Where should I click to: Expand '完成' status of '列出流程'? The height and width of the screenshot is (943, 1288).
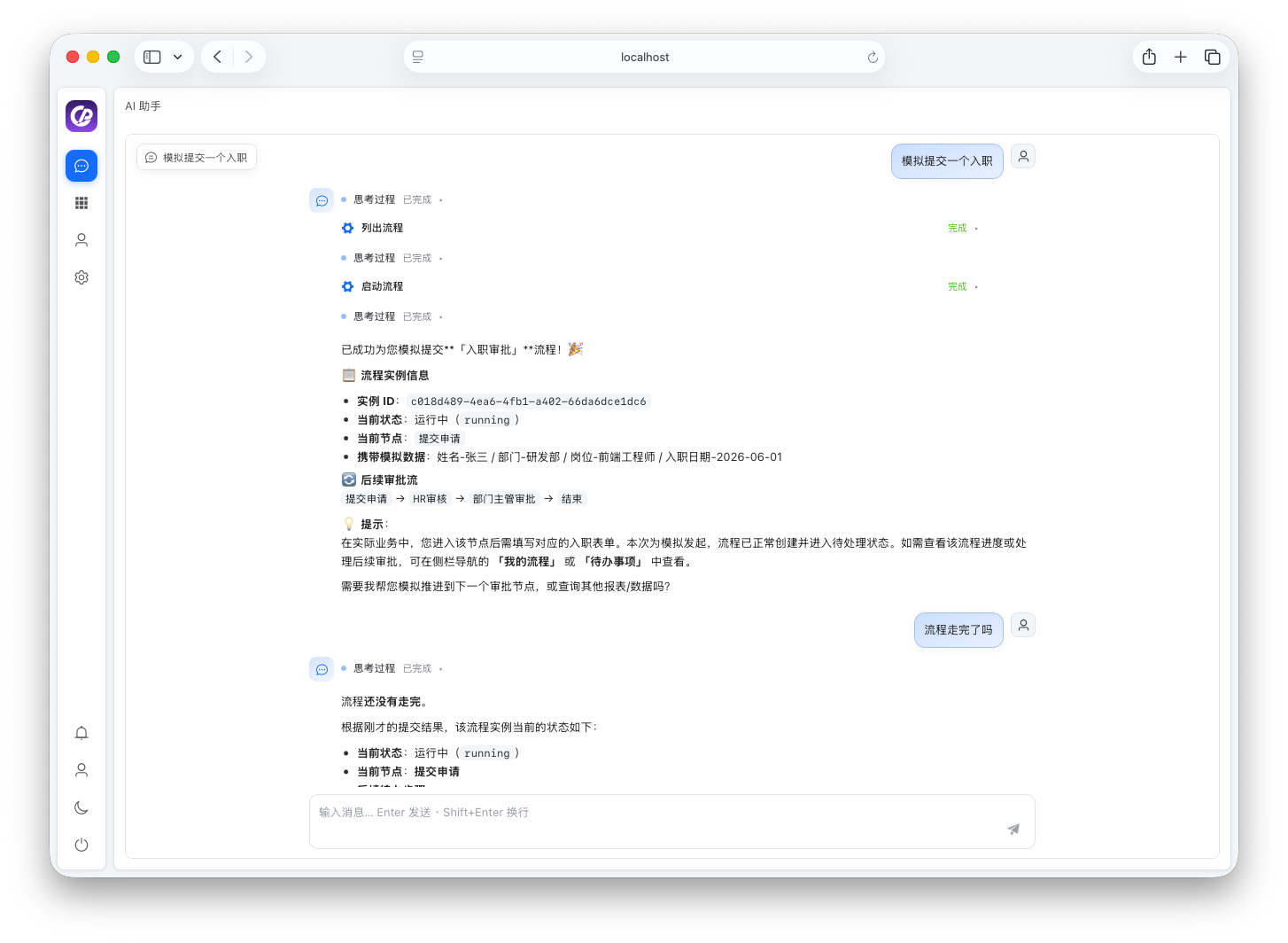tap(963, 228)
